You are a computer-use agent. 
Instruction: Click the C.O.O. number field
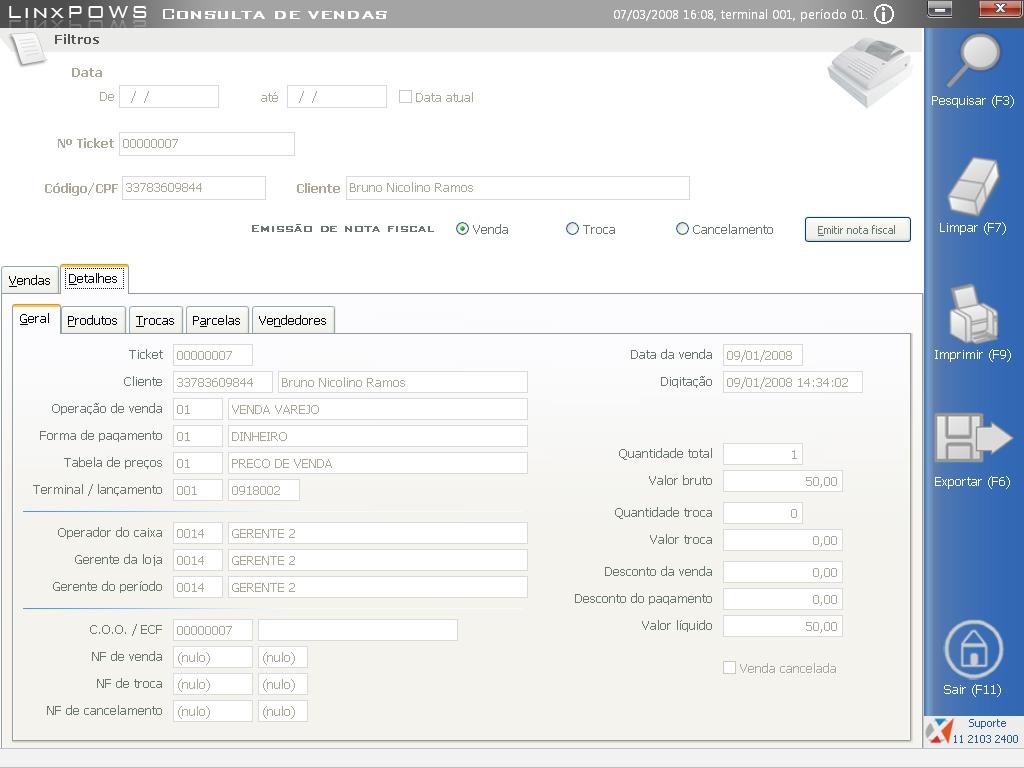click(213, 630)
